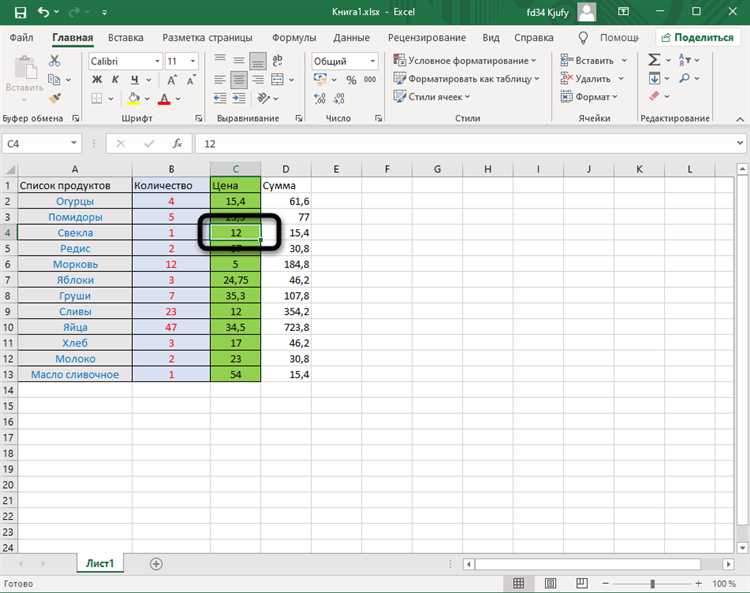Screen dimensions: 750x593
Task: Click the Поделиться share button
Action: [696, 38]
